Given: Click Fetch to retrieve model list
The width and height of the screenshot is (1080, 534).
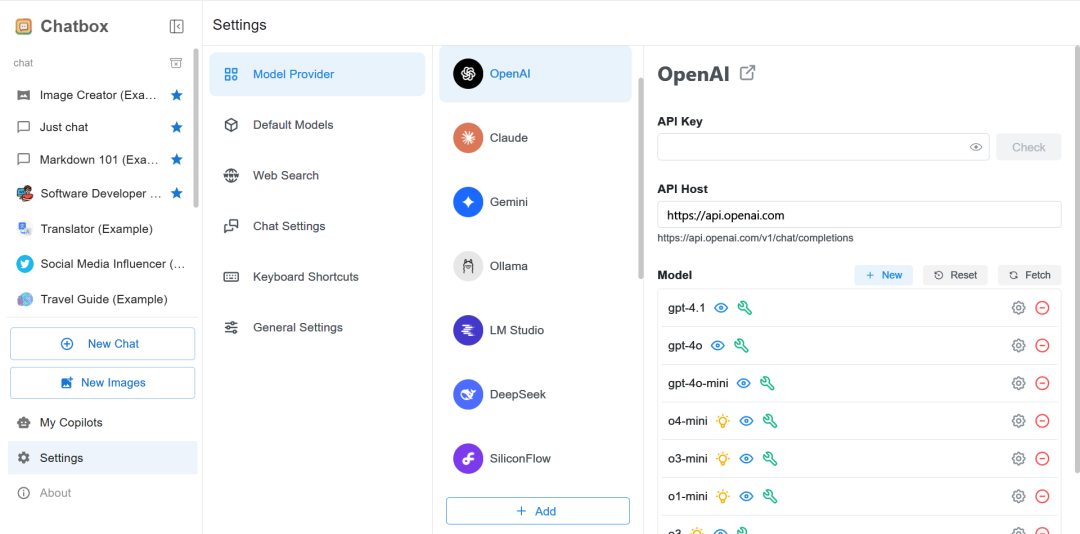Looking at the screenshot, I should tap(1029, 275).
